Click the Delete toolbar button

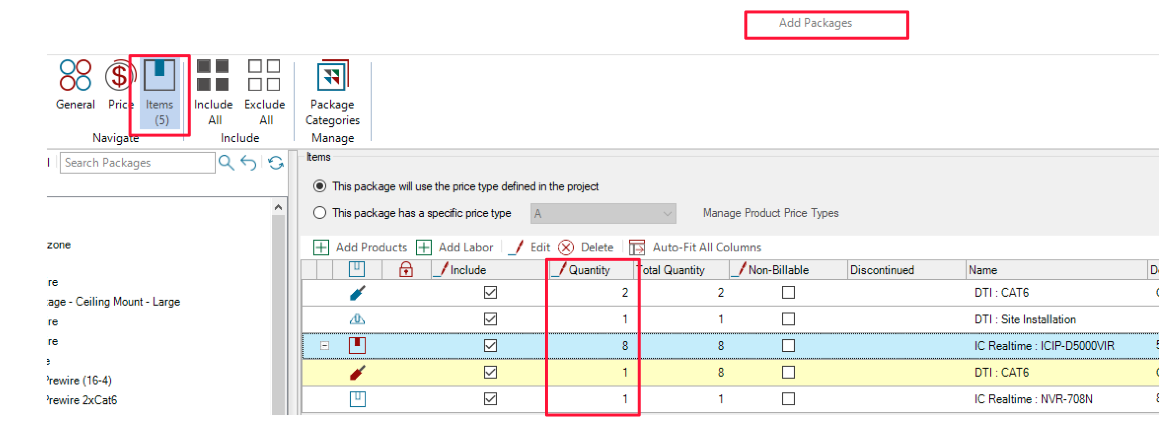586,247
